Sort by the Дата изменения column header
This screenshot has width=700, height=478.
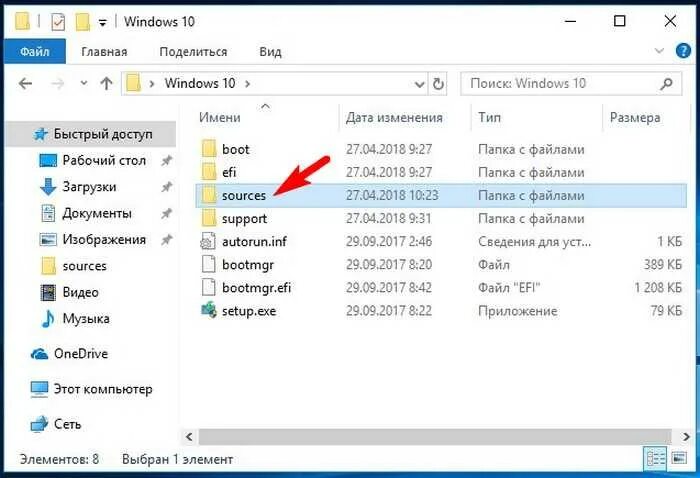tap(394, 117)
